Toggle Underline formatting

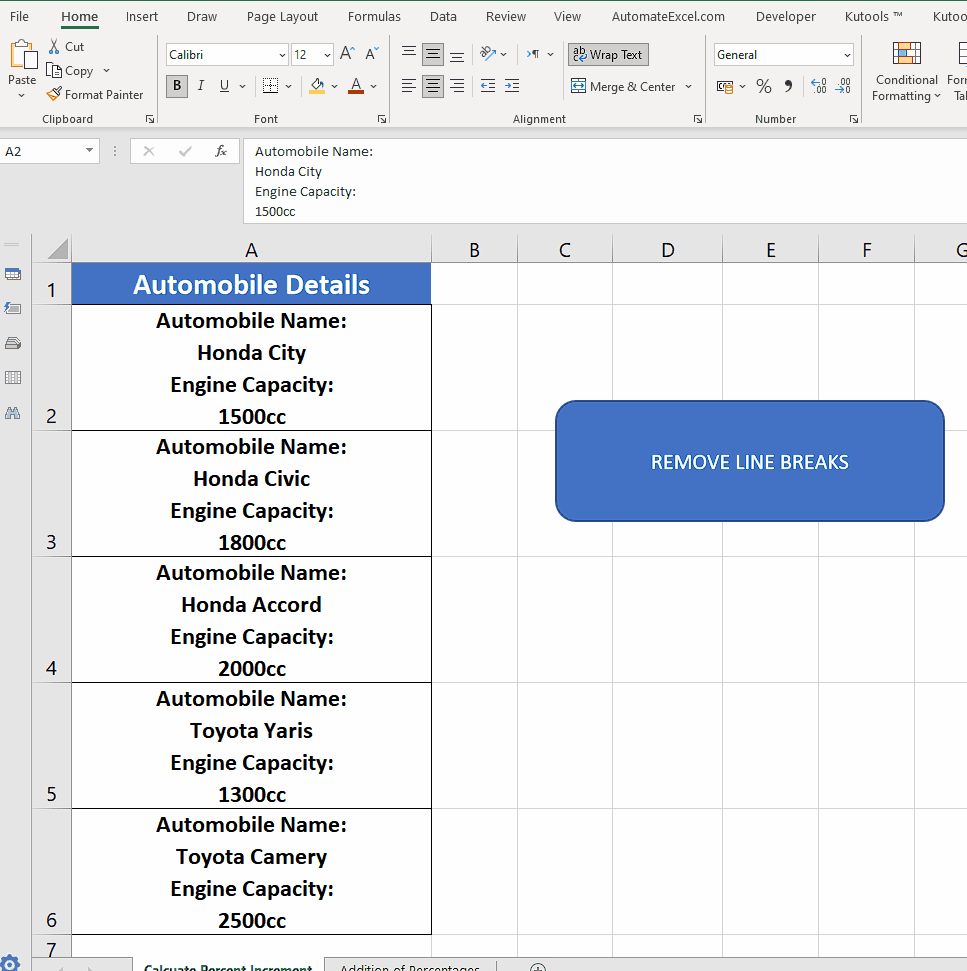224,86
